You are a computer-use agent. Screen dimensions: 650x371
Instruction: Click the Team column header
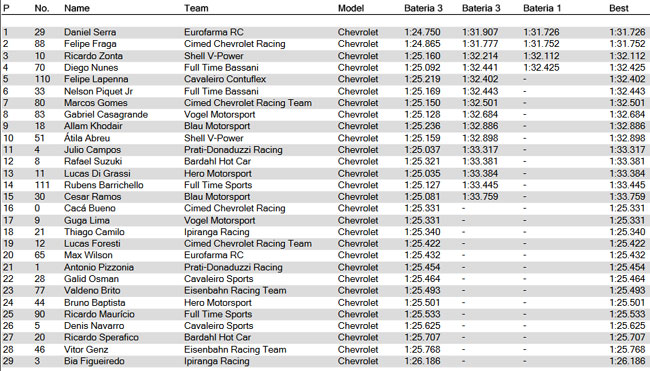pyautogui.click(x=196, y=8)
